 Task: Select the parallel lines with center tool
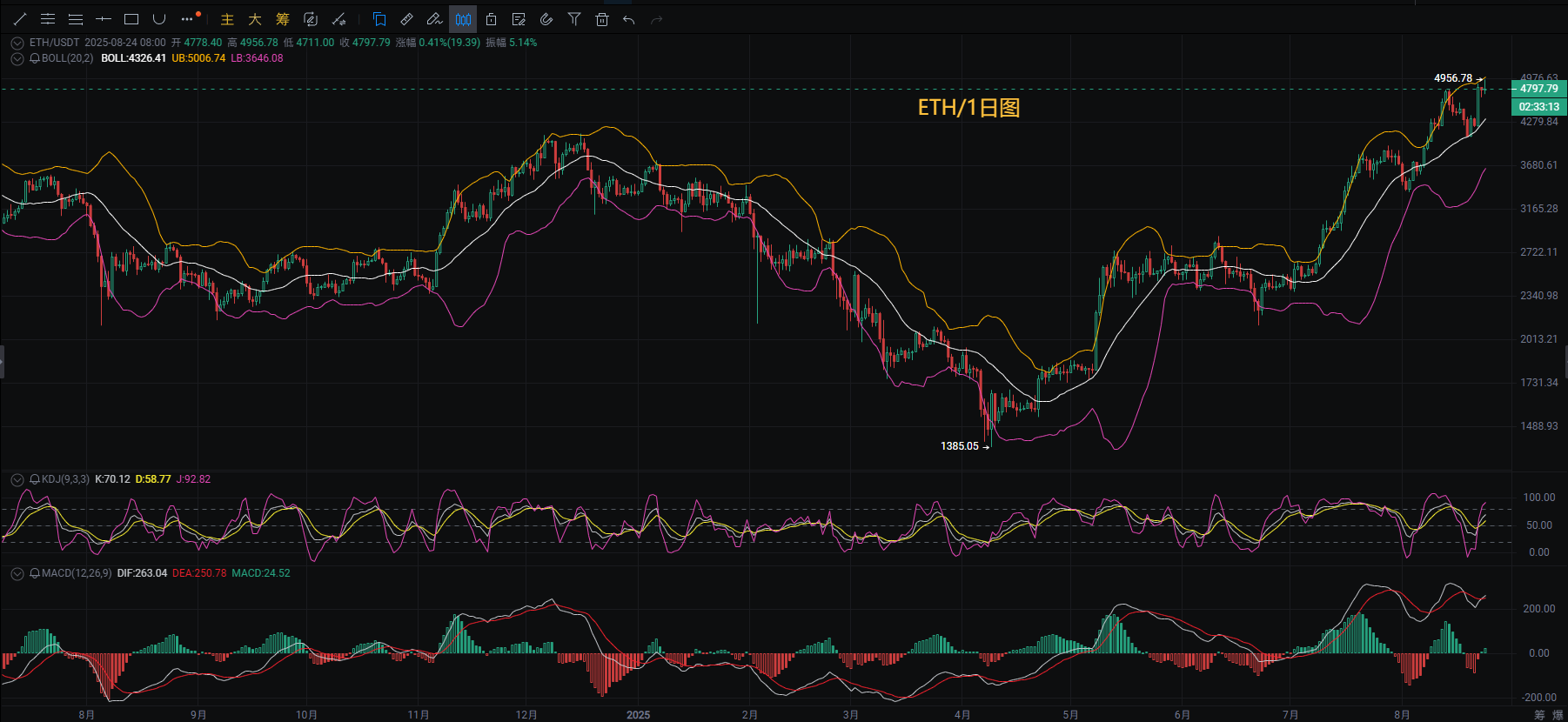tap(48, 19)
